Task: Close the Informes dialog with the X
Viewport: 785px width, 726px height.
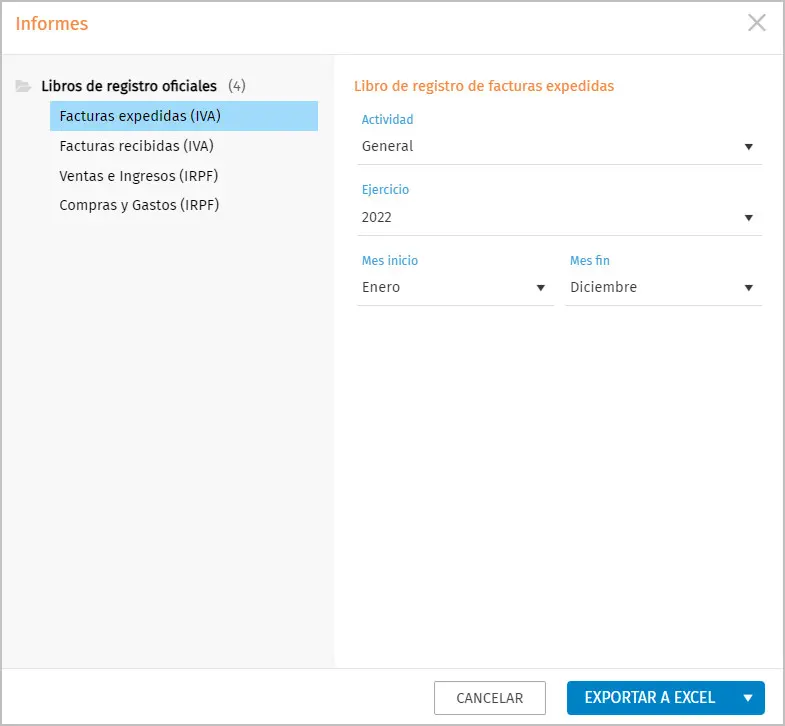Action: pyautogui.click(x=757, y=23)
